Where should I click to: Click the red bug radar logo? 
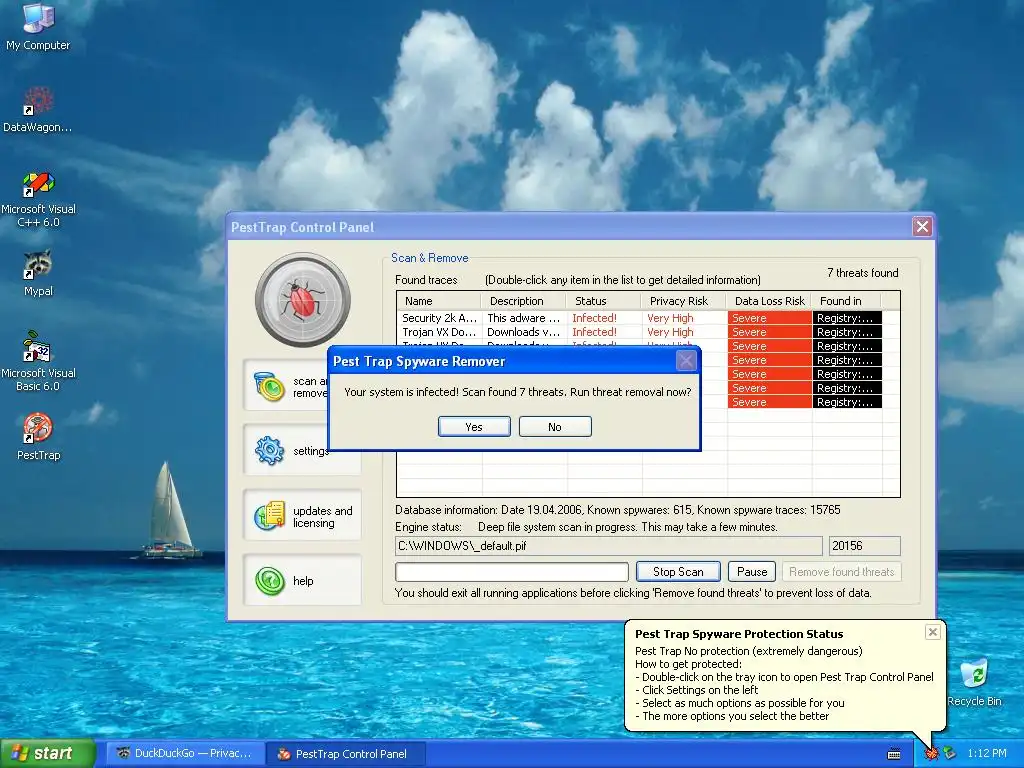(x=303, y=300)
